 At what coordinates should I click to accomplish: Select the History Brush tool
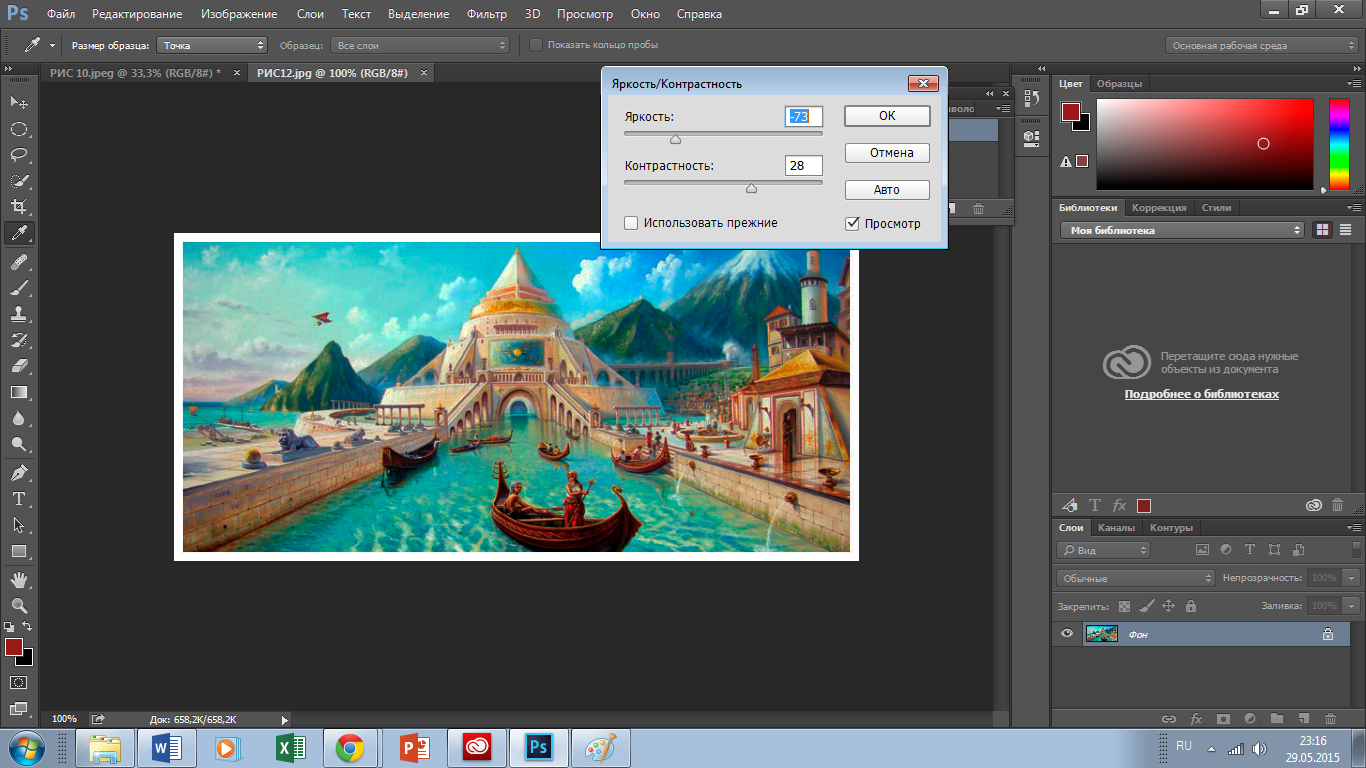point(18,340)
